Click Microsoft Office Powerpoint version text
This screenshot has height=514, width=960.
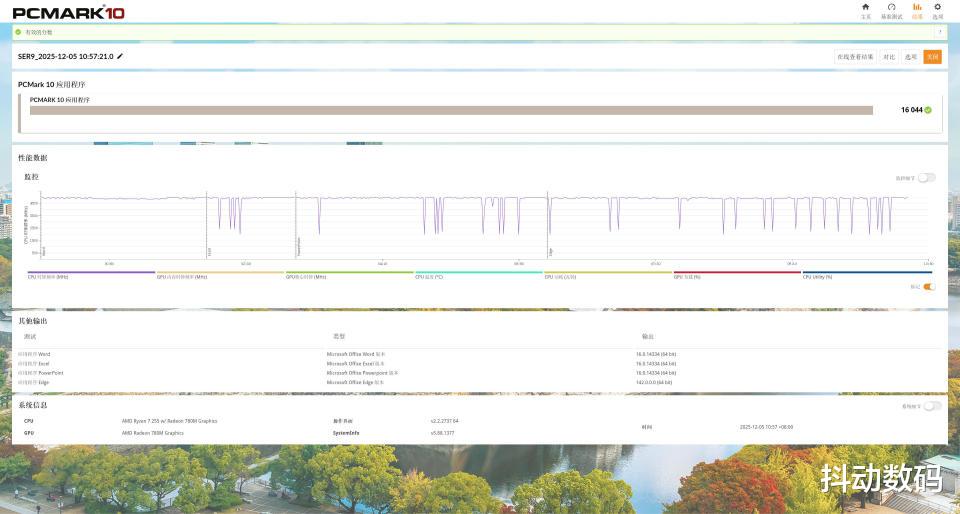tap(362, 373)
